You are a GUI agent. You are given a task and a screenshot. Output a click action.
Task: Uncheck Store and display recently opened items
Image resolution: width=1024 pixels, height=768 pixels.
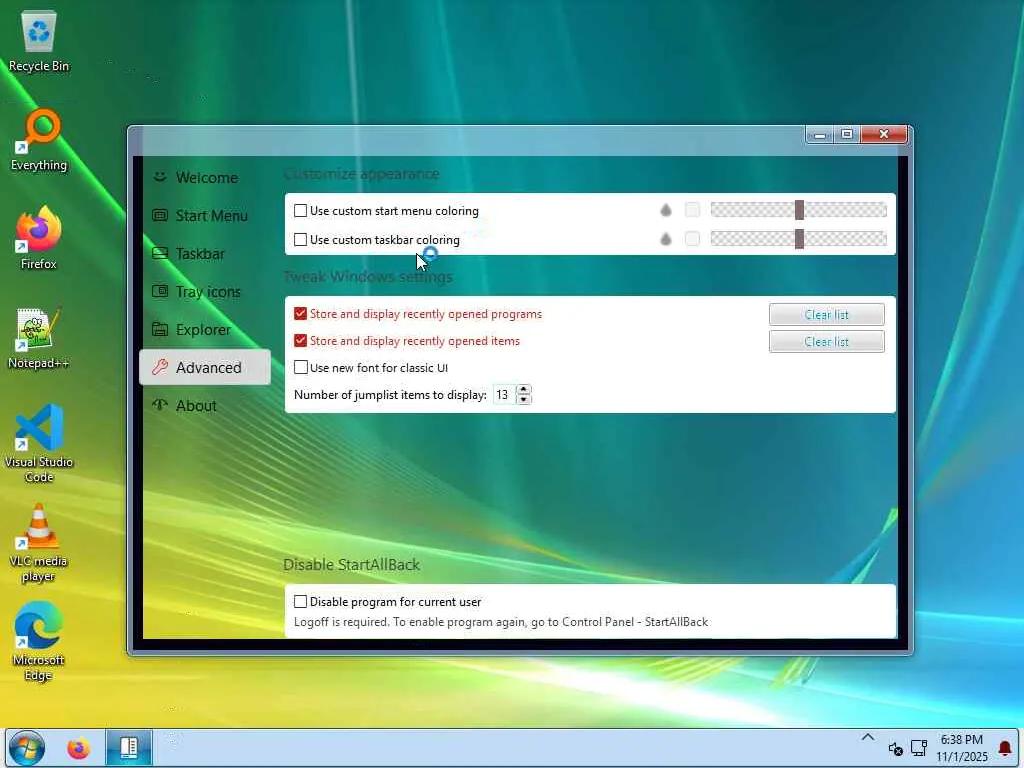[x=300, y=340]
